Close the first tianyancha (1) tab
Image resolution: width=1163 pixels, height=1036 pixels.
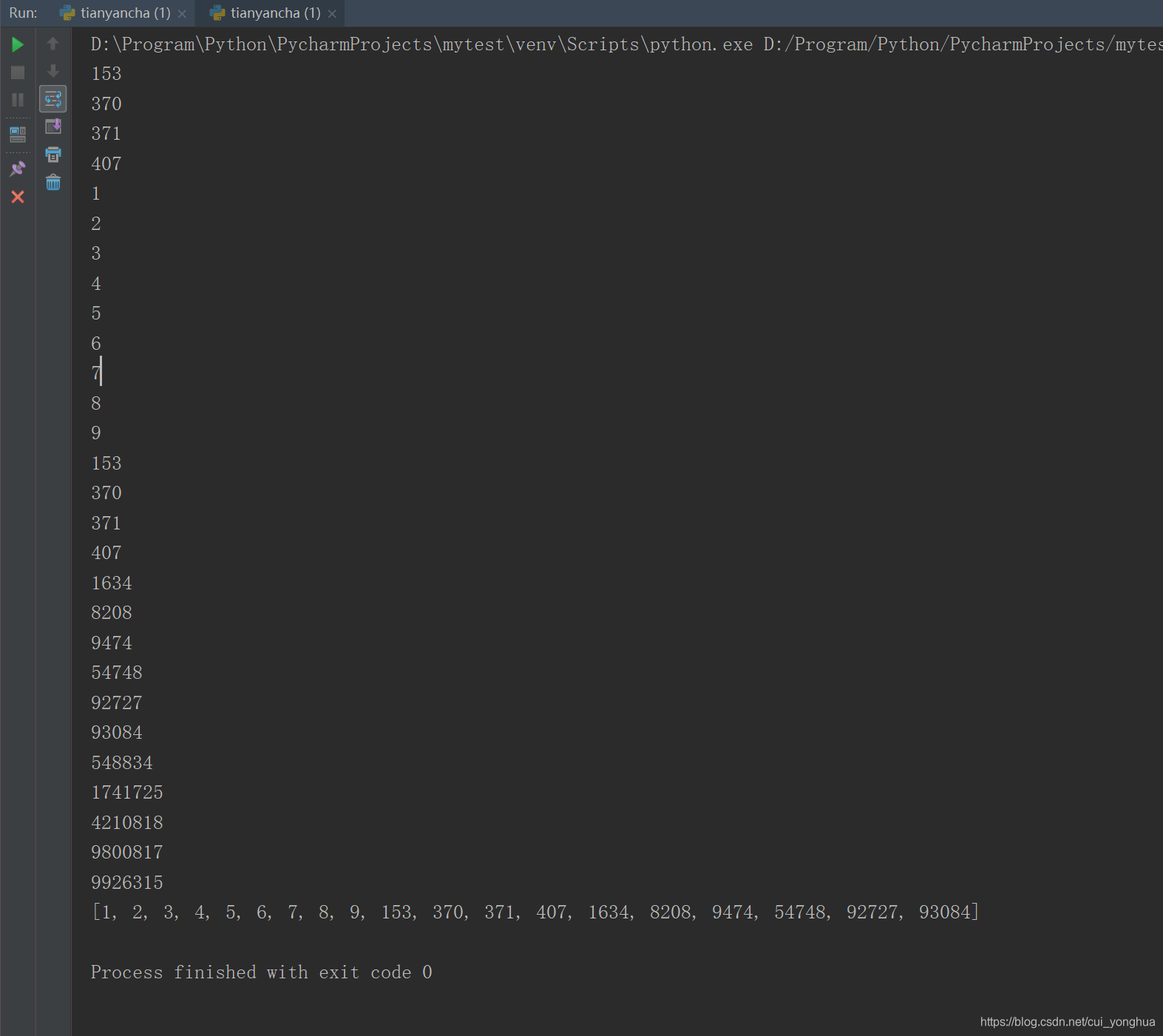(x=182, y=14)
